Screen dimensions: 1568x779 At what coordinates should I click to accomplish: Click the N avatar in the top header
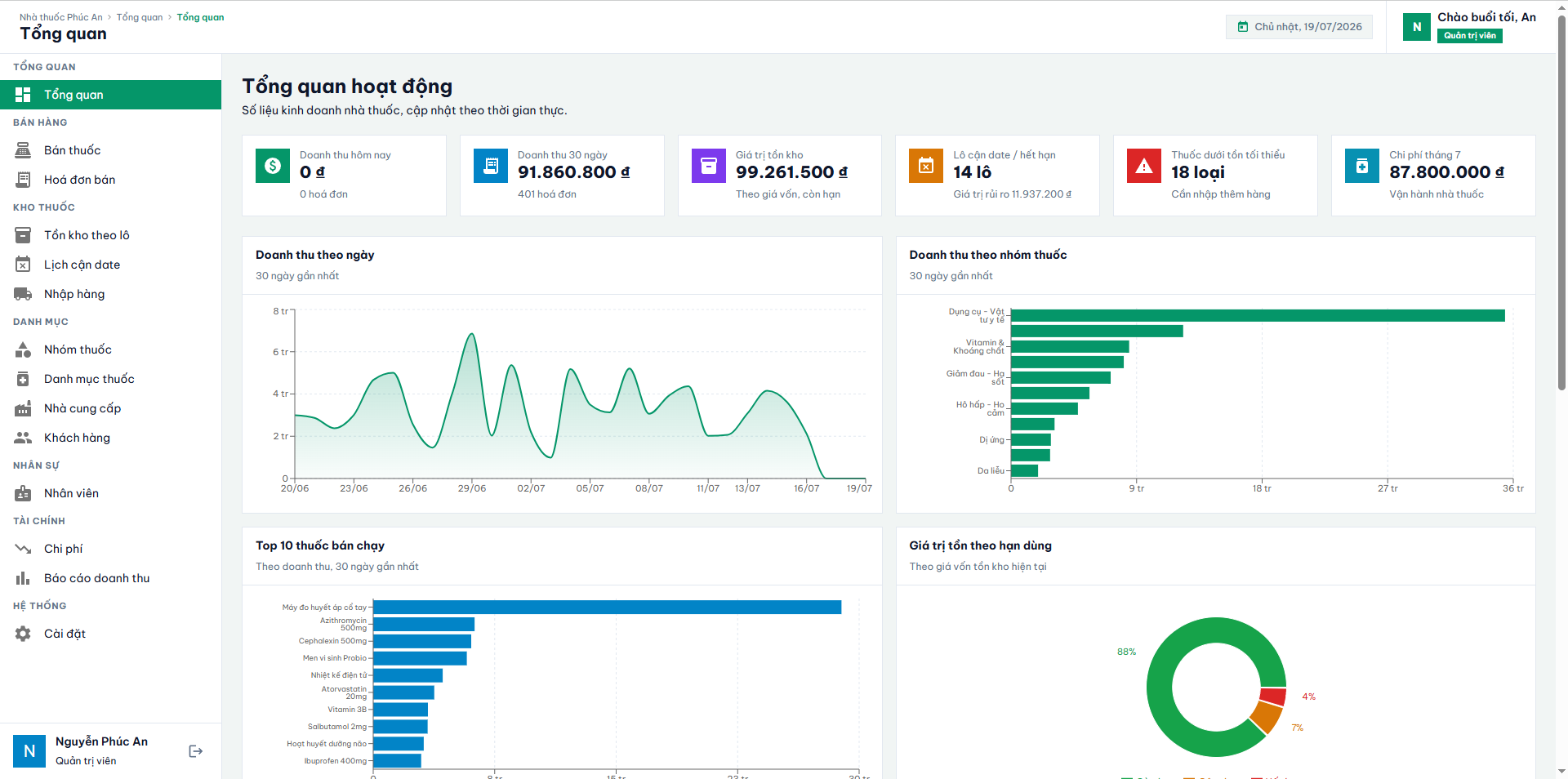(x=1417, y=27)
